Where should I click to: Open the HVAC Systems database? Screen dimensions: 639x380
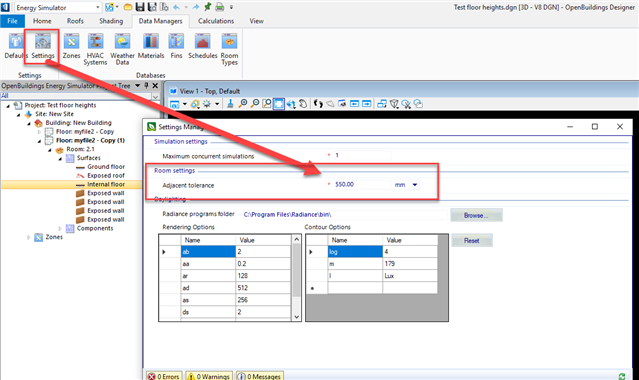[95, 49]
